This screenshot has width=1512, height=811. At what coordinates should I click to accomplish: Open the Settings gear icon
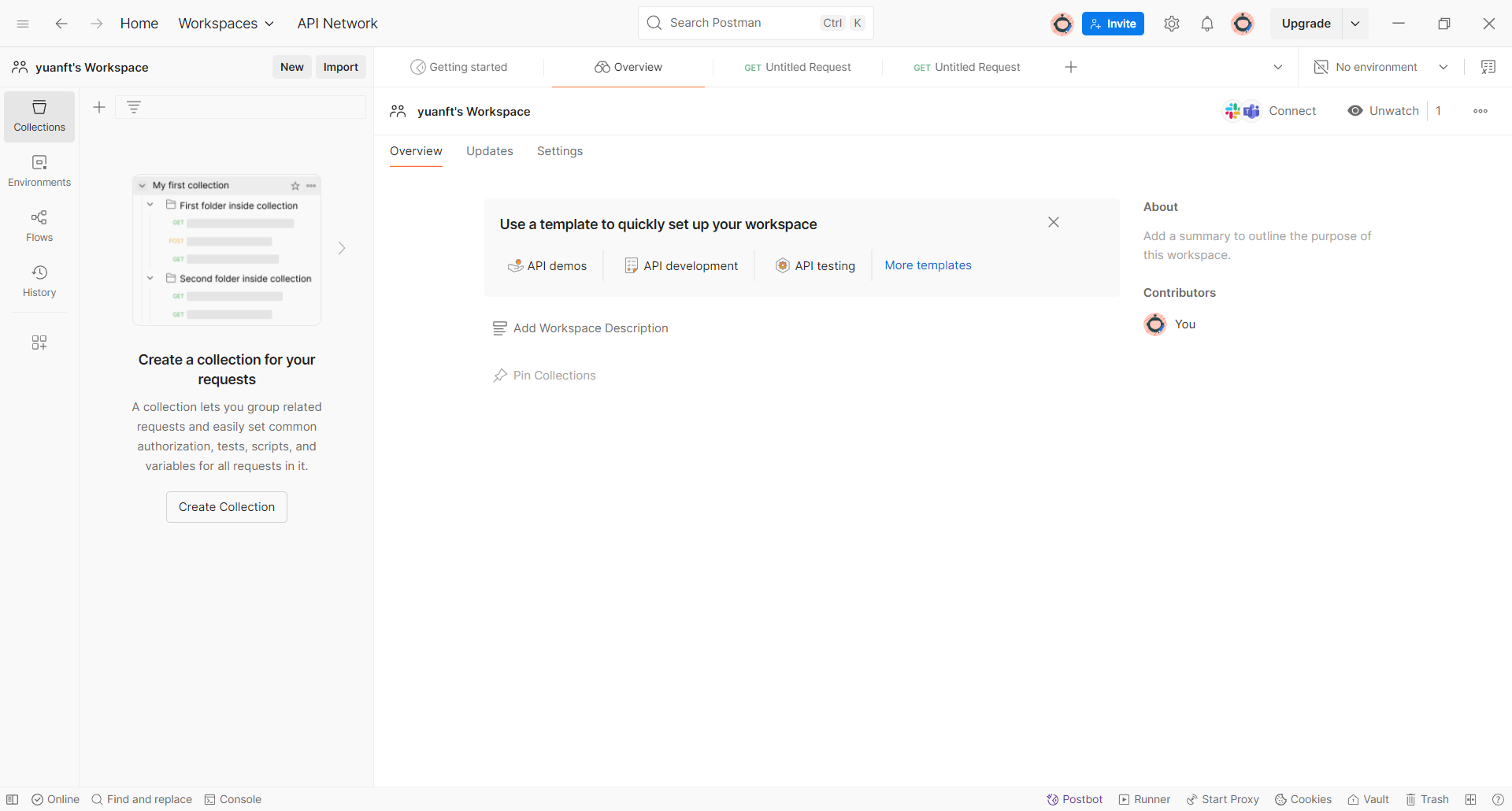click(1172, 24)
